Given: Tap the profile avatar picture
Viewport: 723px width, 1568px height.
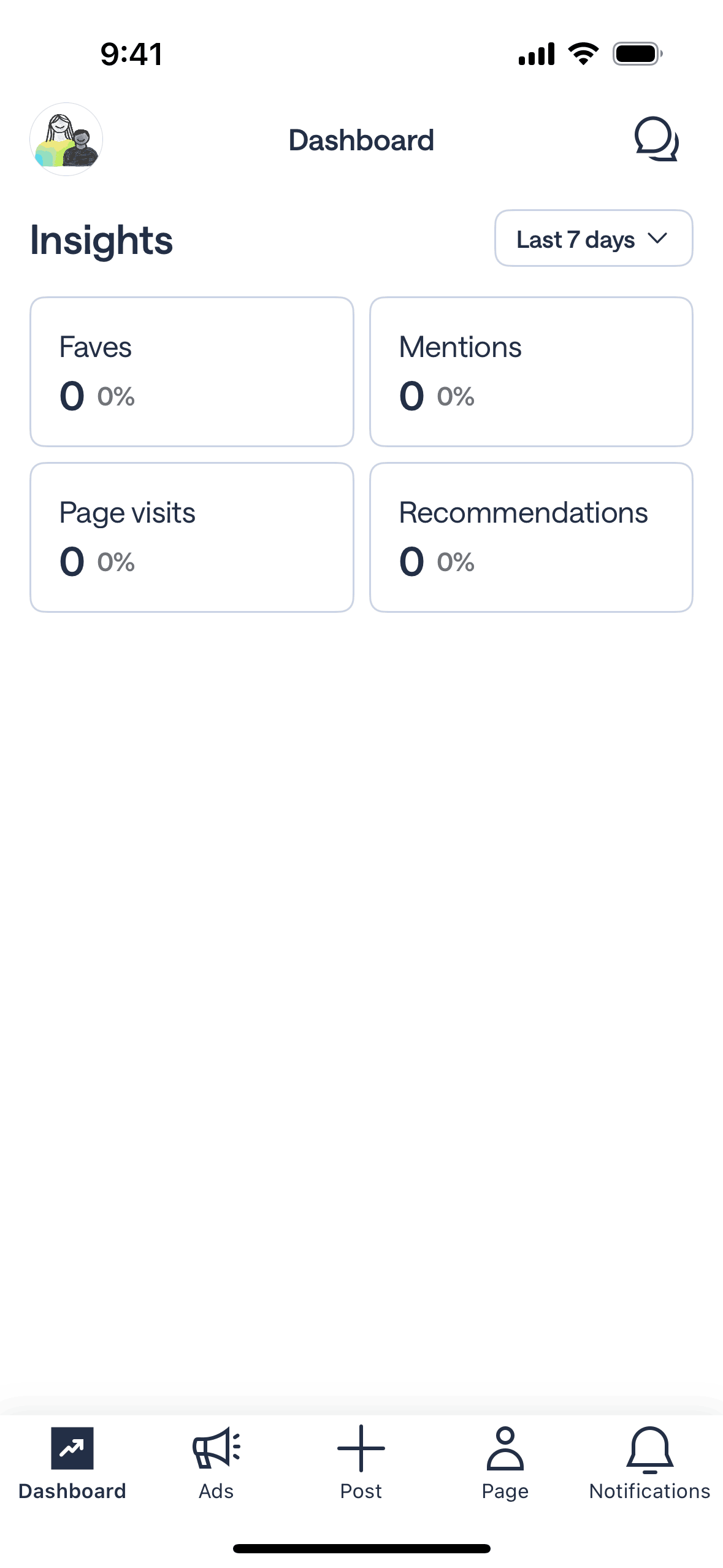Looking at the screenshot, I should point(66,139).
